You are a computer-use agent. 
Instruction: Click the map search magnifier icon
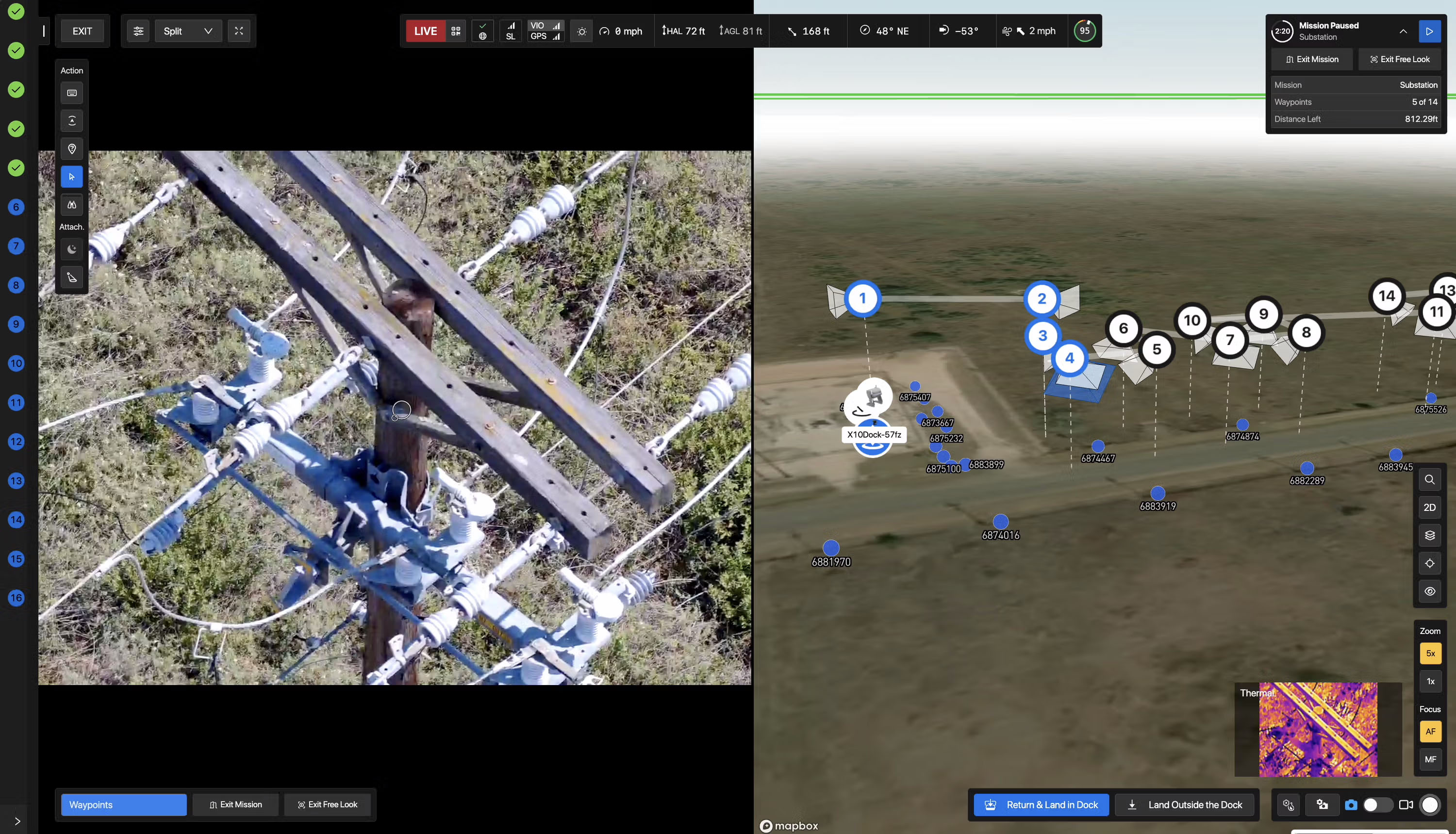click(x=1430, y=479)
